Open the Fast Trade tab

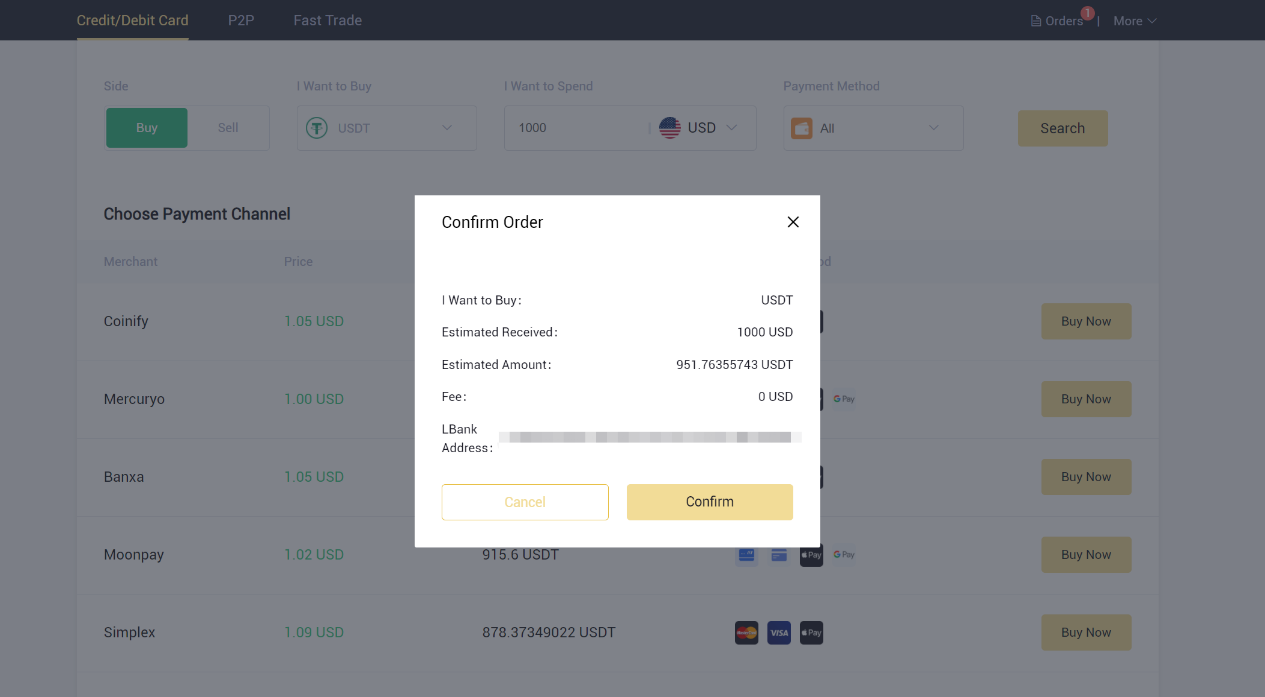tap(327, 19)
